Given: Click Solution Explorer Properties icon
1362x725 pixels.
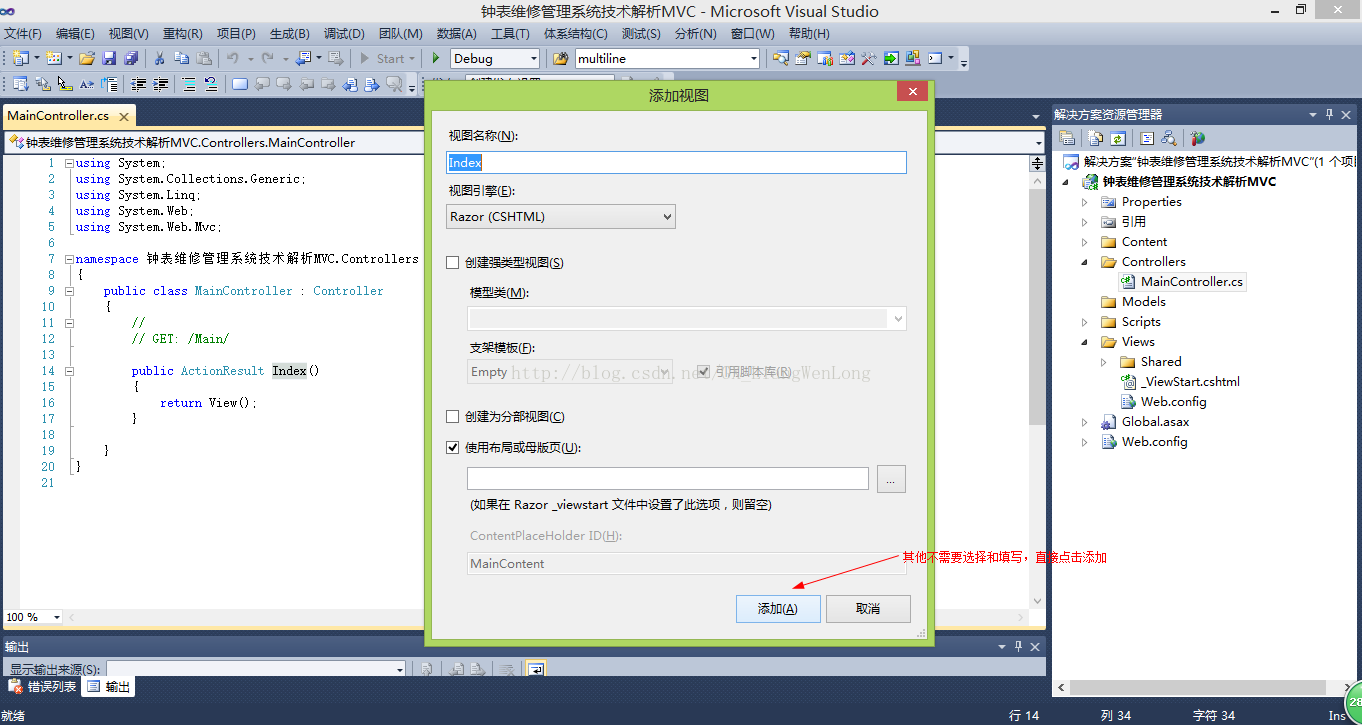Looking at the screenshot, I should 1066,138.
